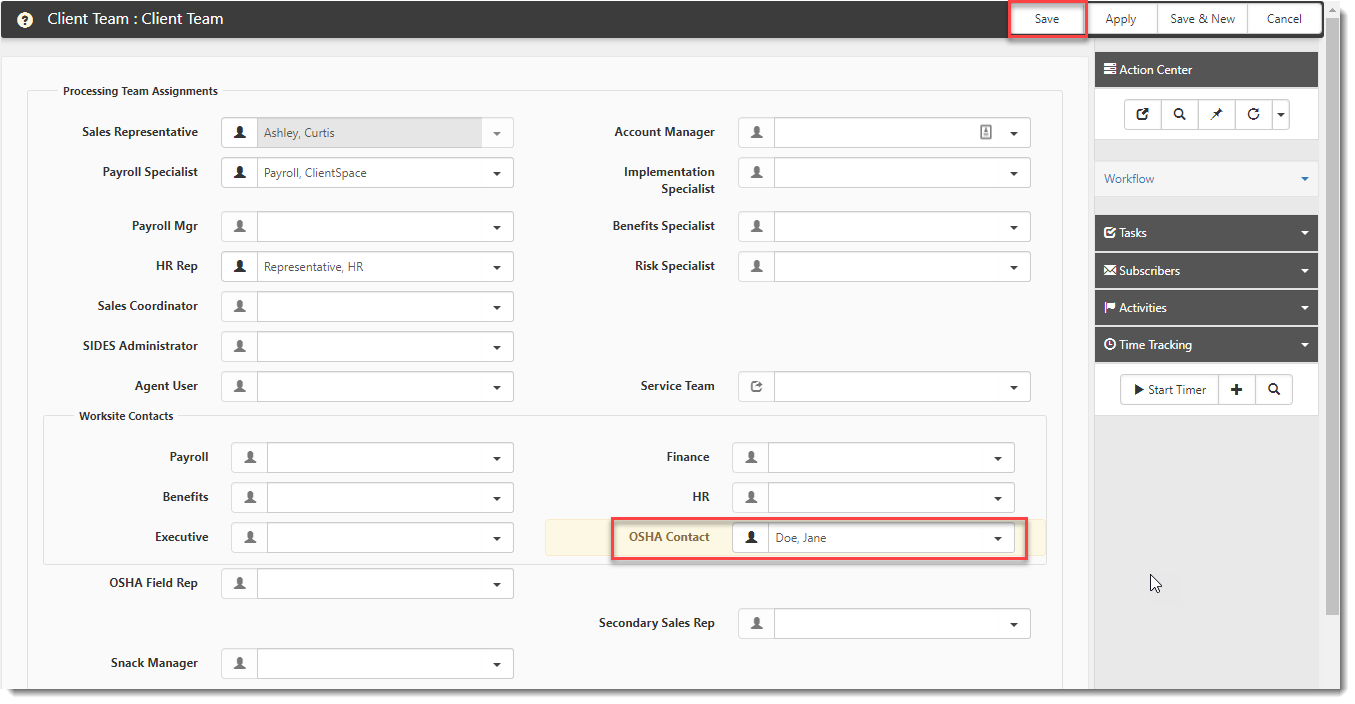Start the time tracking timer
This screenshot has height=704, width=1355.
coord(1169,390)
